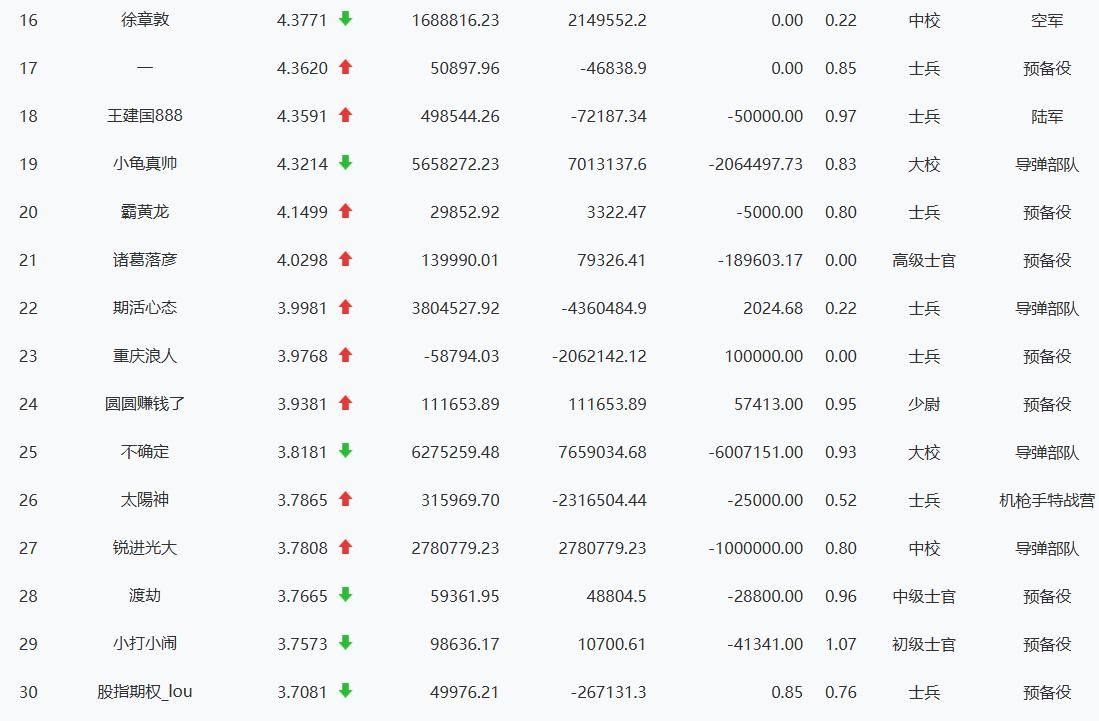Select username 重庆浪人

coord(145,356)
